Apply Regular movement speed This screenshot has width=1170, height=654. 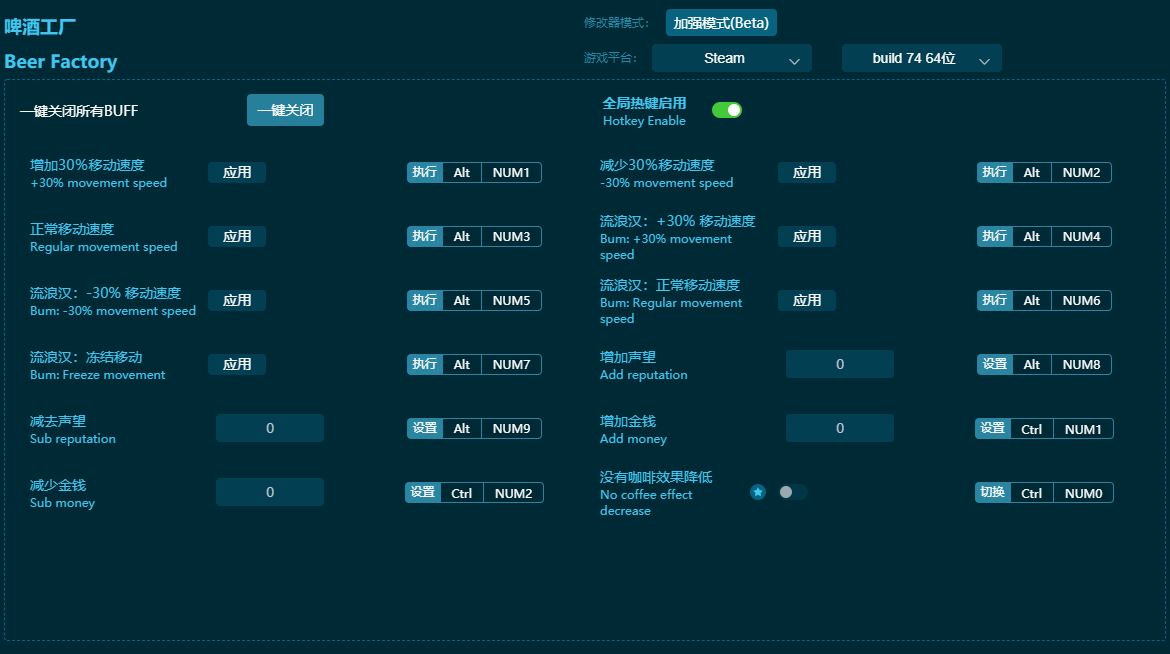[x=237, y=236]
